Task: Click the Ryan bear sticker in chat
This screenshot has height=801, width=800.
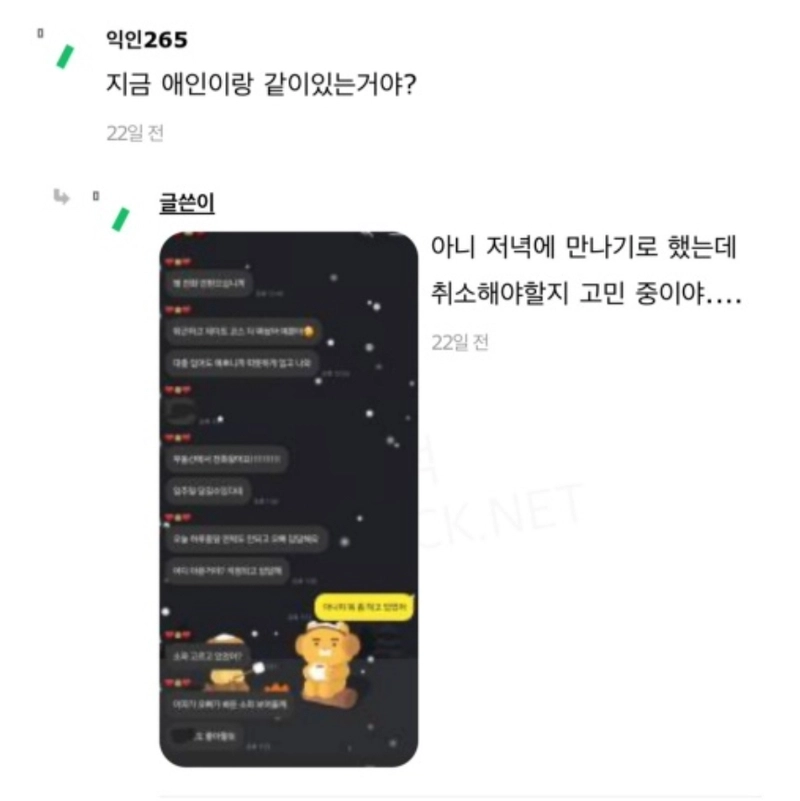Action: tap(328, 664)
